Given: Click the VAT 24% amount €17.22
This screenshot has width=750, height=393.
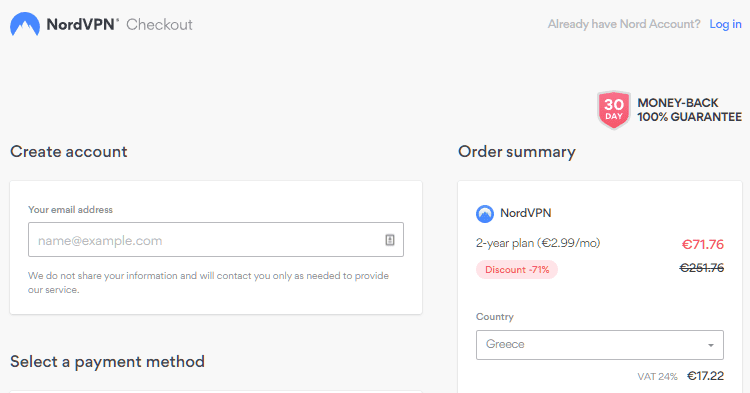Looking at the screenshot, I should coord(706,376).
